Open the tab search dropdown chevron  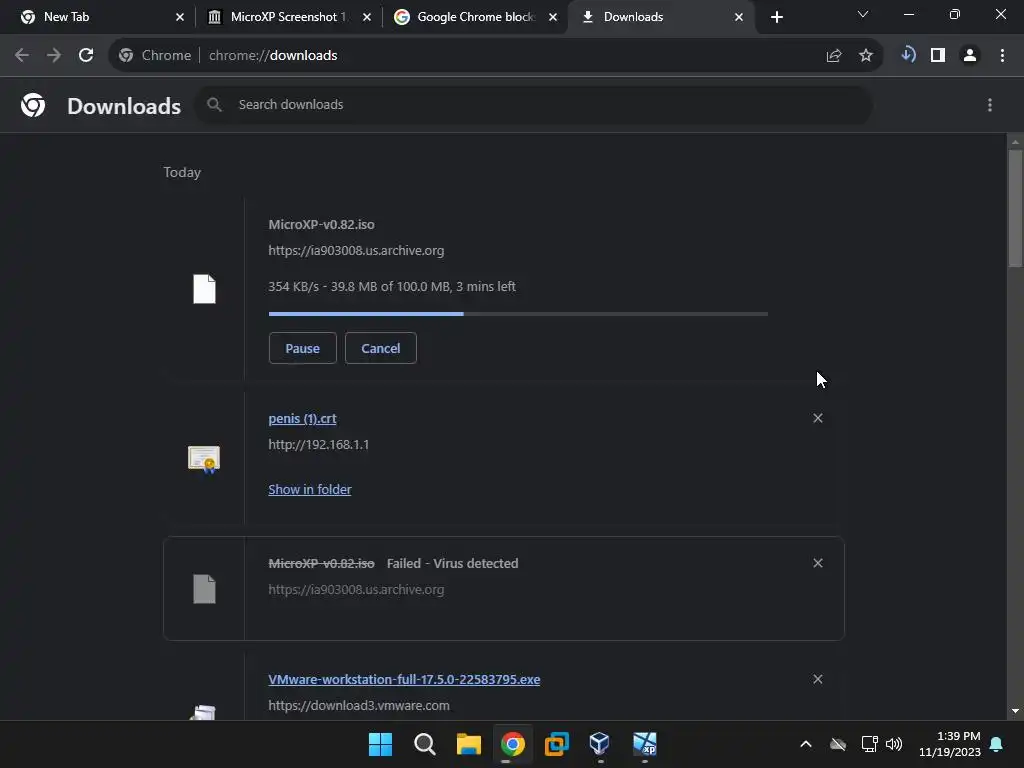tap(863, 14)
